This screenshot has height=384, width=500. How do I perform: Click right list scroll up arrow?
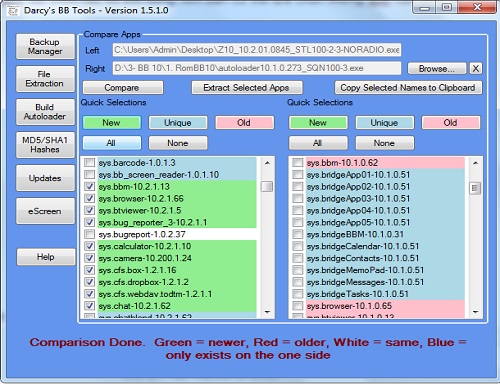[475, 163]
